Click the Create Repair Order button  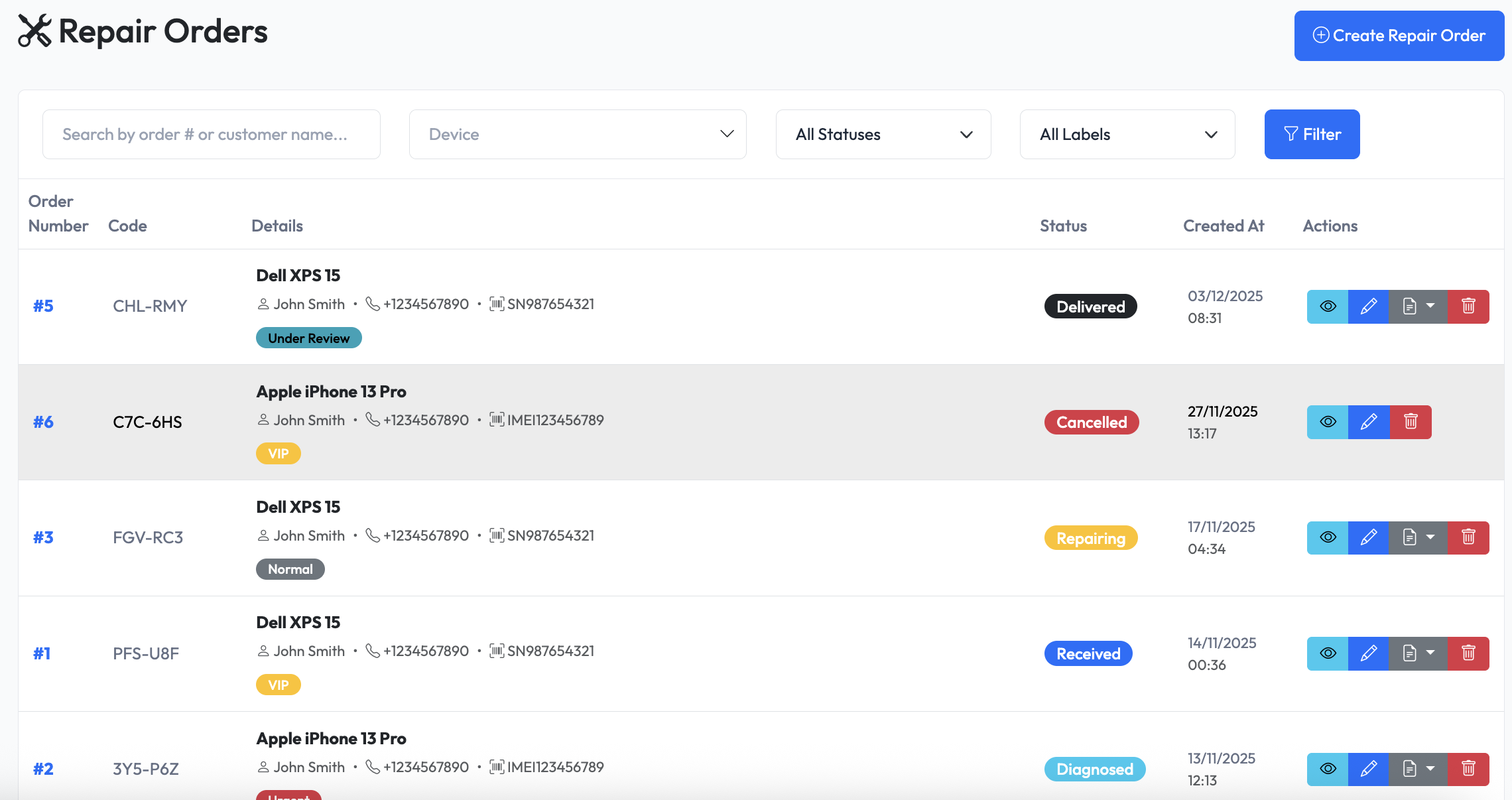[x=1399, y=36]
